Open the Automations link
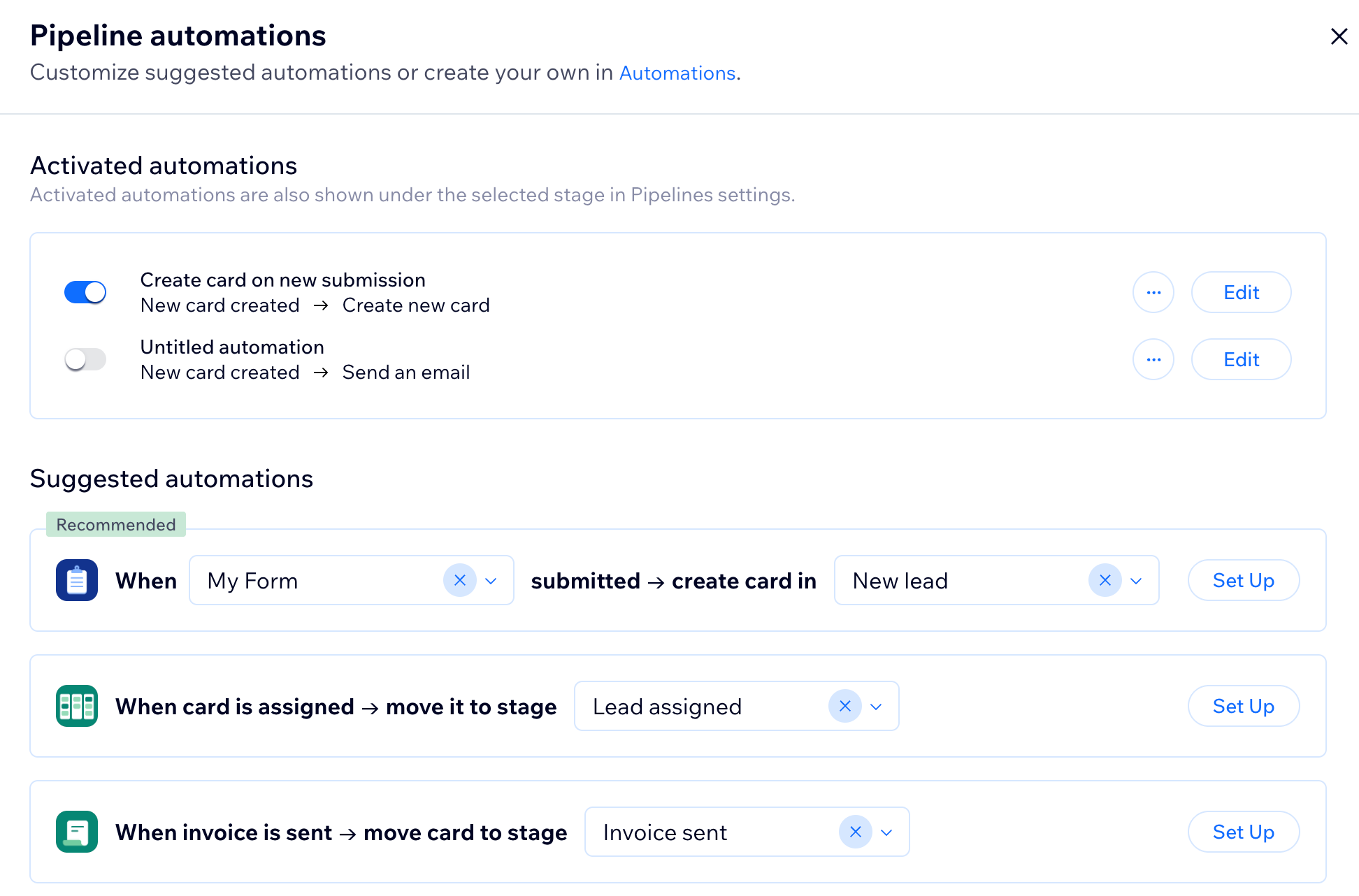1359x896 pixels. (x=677, y=73)
